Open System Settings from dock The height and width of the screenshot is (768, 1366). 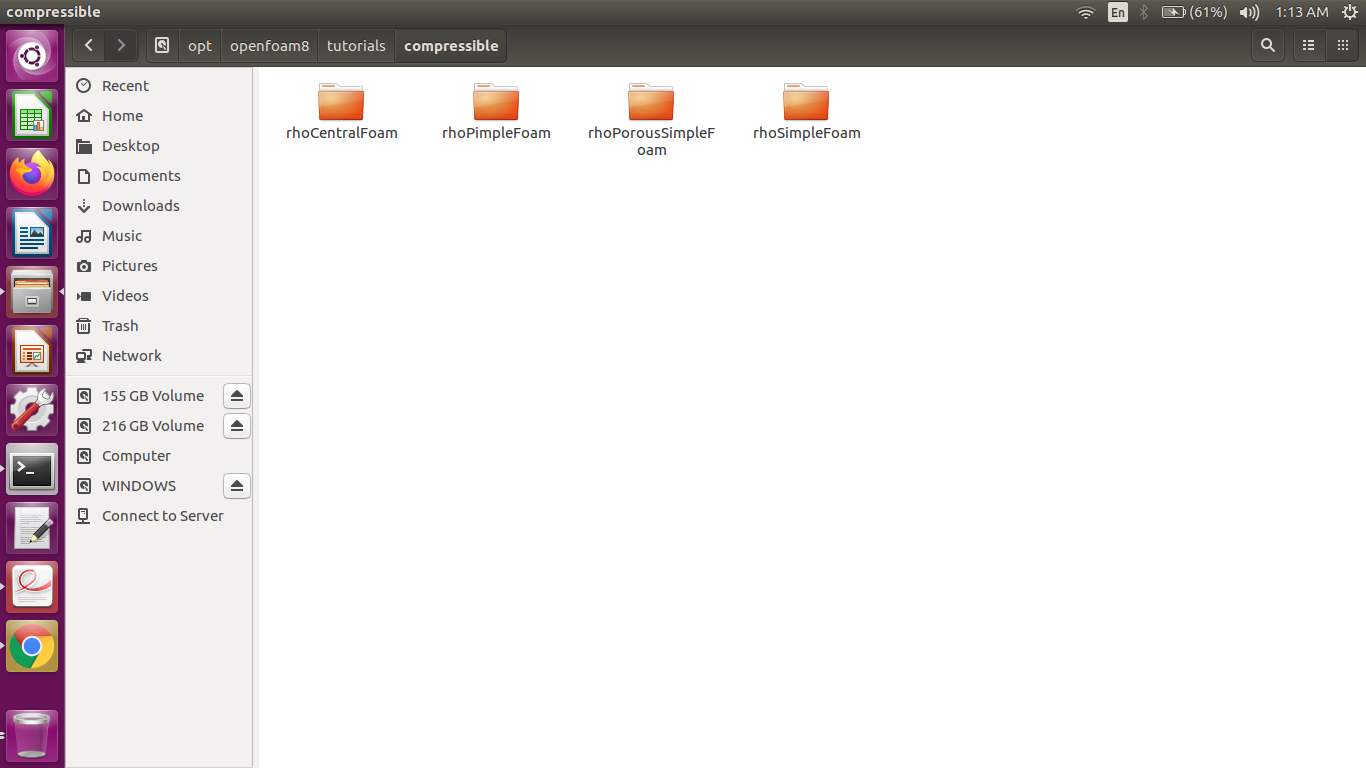[32, 411]
